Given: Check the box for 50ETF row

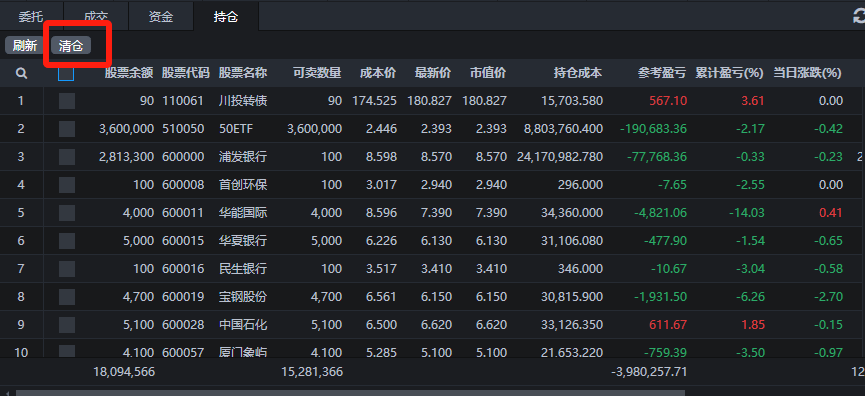Looking at the screenshot, I should (x=67, y=129).
